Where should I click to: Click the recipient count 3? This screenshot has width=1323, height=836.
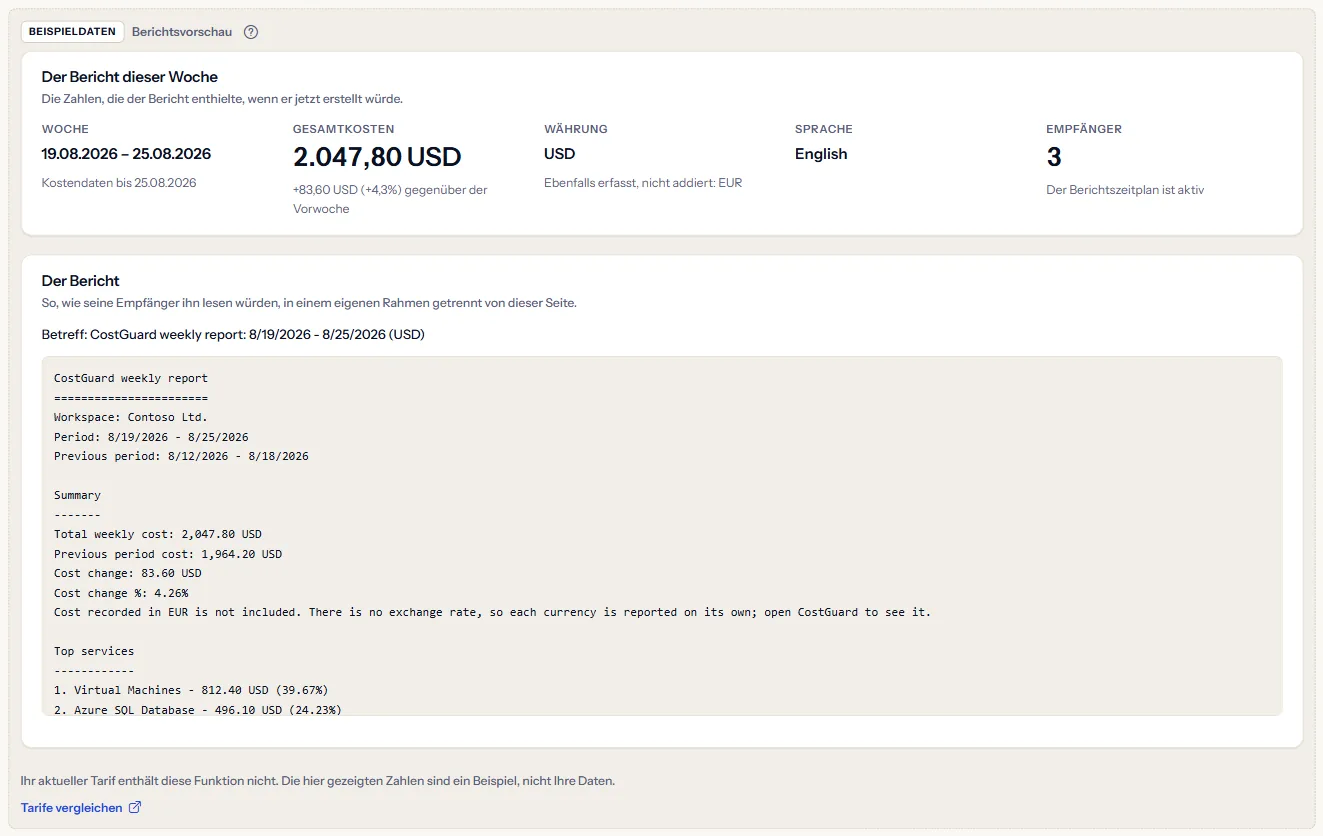[1054, 157]
